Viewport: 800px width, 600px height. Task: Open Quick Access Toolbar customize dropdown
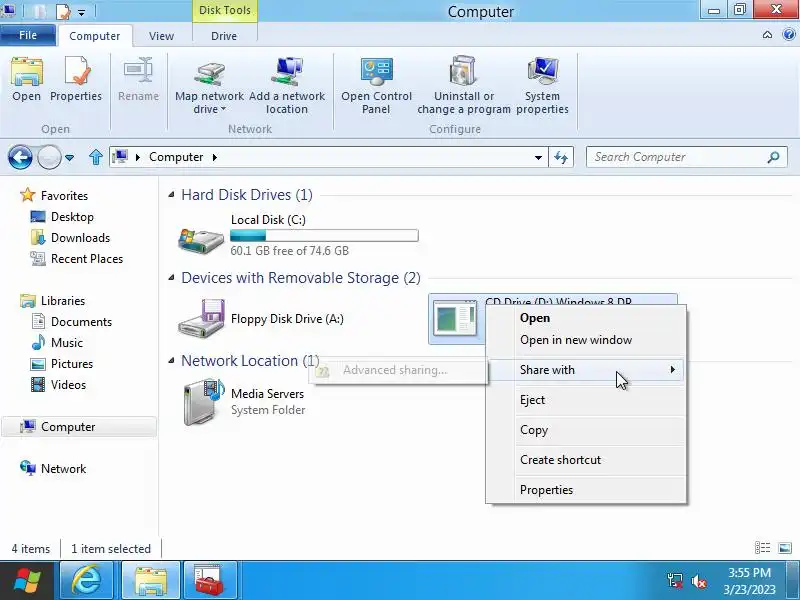click(x=82, y=12)
